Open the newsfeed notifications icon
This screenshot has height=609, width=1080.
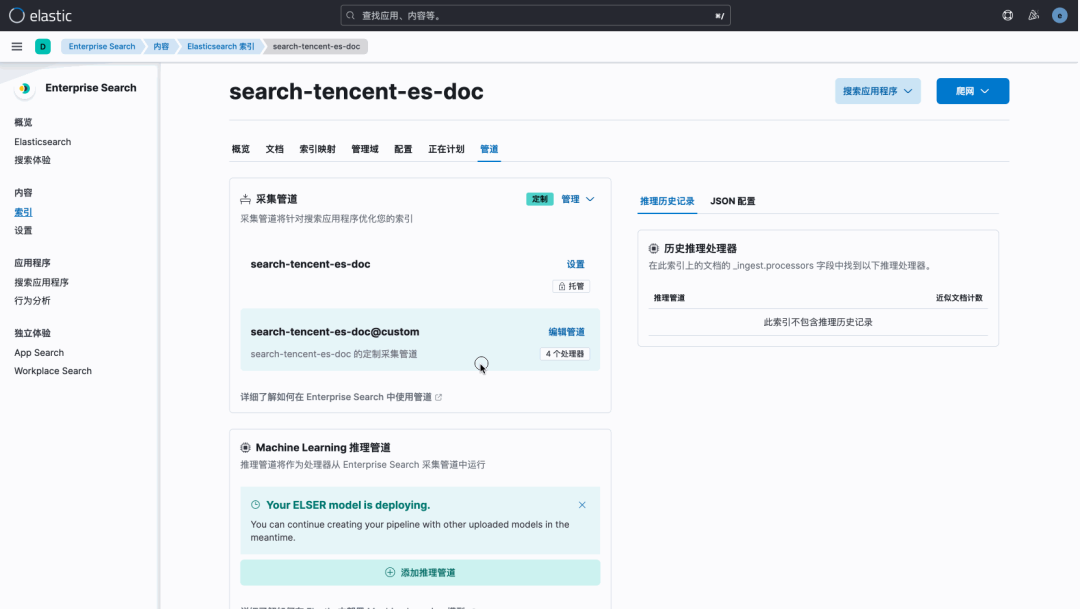(x=1033, y=15)
